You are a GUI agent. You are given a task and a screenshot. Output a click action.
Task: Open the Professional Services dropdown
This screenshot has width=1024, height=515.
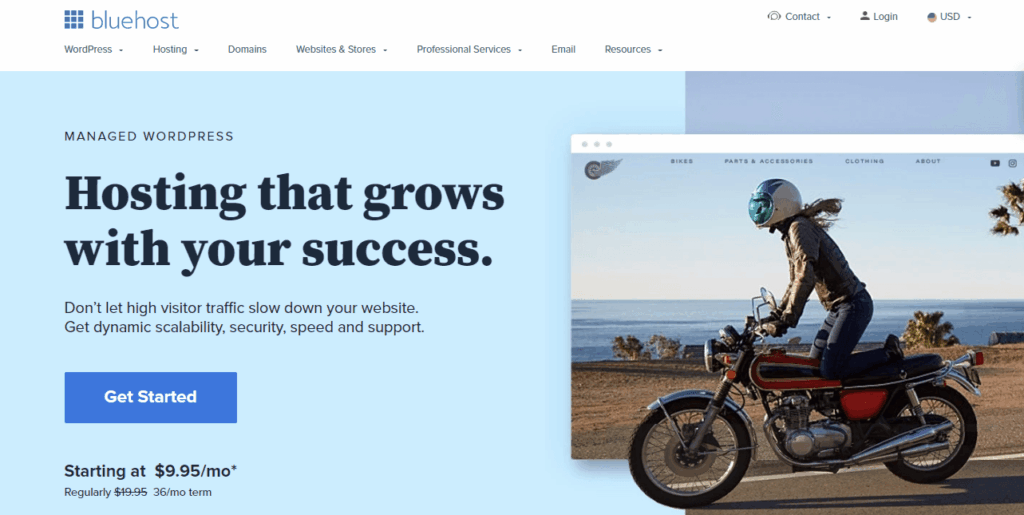pyautogui.click(x=469, y=50)
